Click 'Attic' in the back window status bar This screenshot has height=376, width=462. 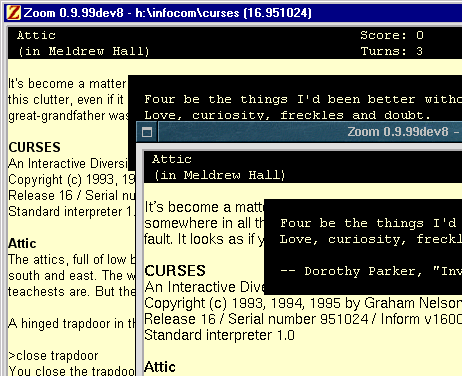click(x=36, y=35)
